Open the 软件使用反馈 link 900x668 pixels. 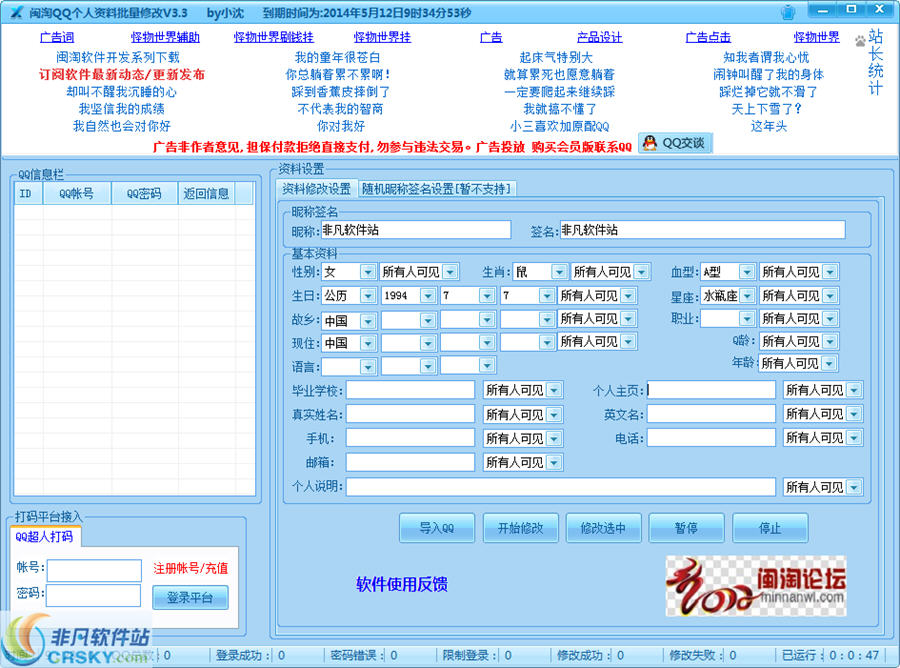tap(401, 584)
